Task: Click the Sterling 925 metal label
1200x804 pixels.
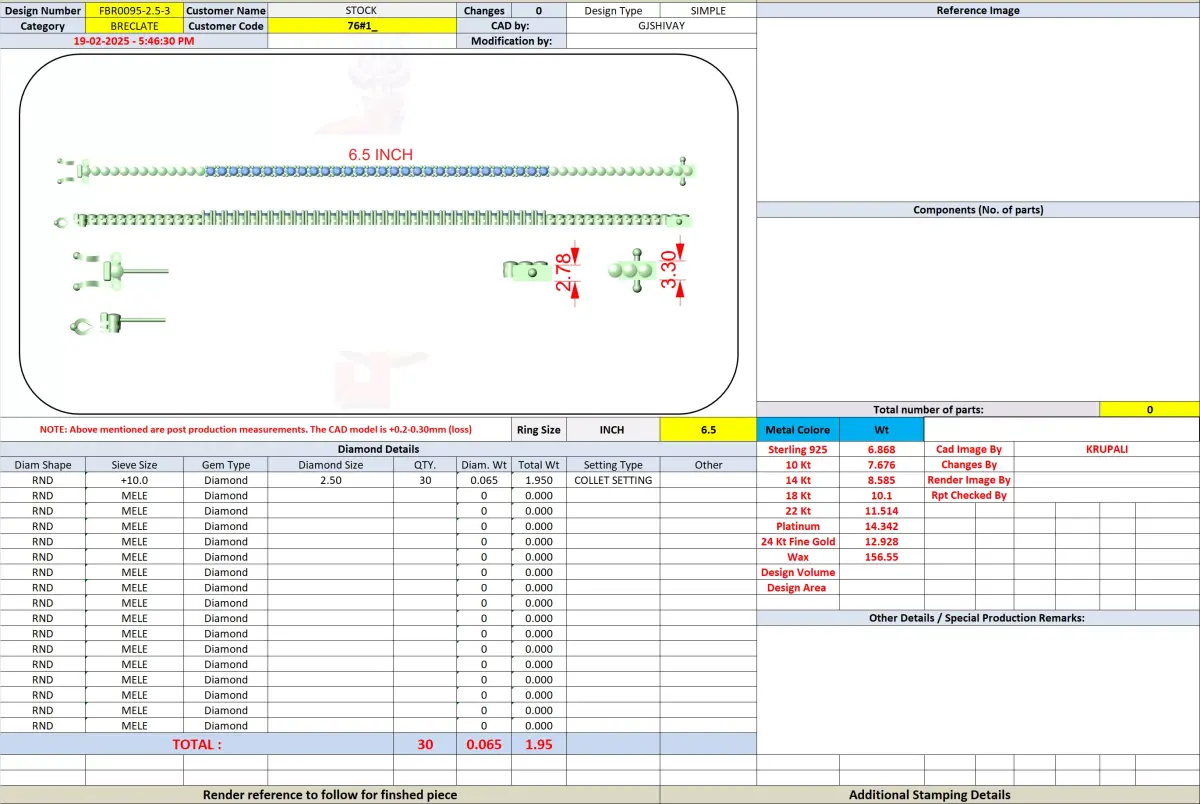Action: coord(798,449)
